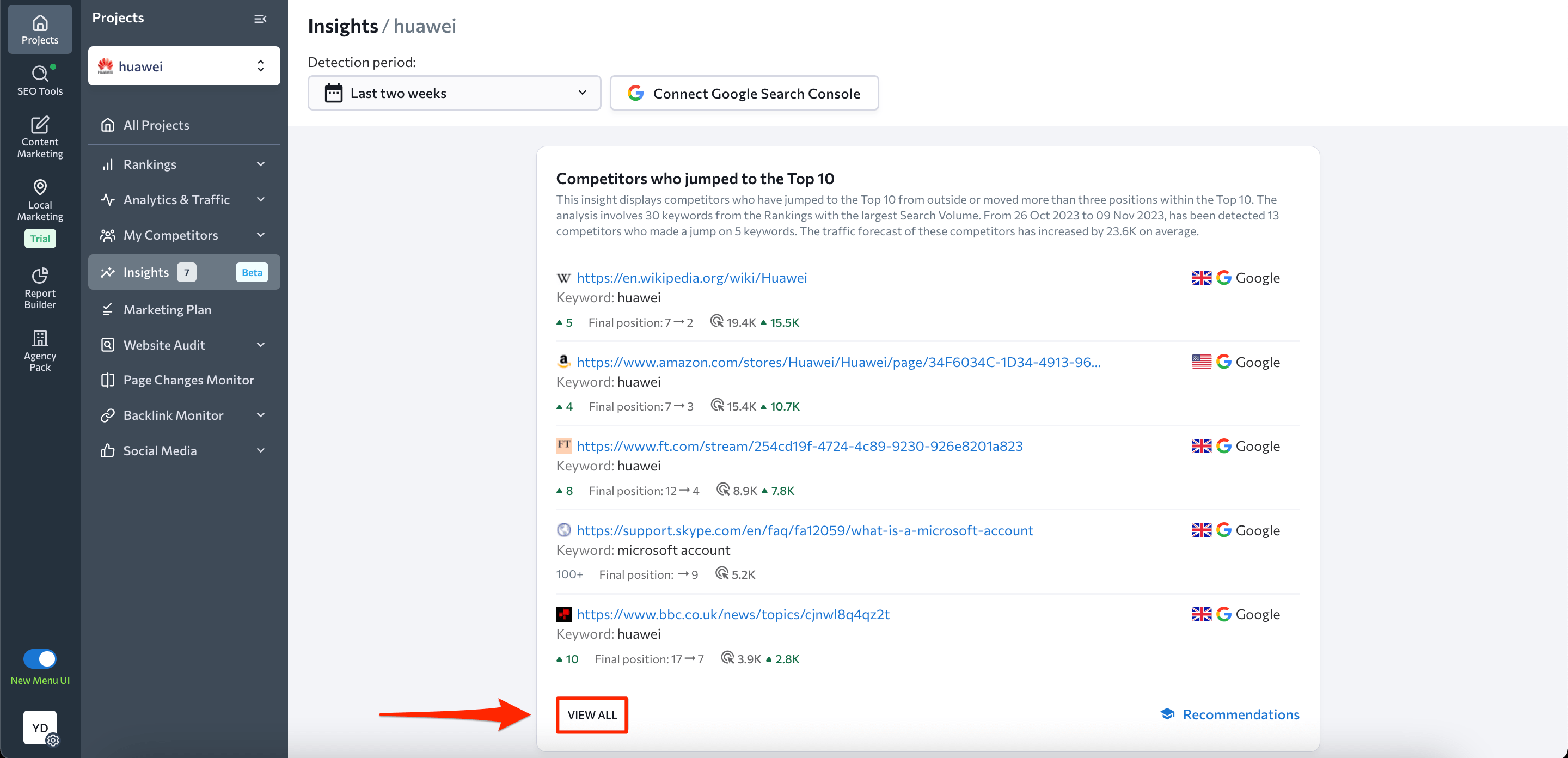Click 'Final position: 12 → 4' text
The height and width of the screenshot is (758, 1568).
click(644, 491)
